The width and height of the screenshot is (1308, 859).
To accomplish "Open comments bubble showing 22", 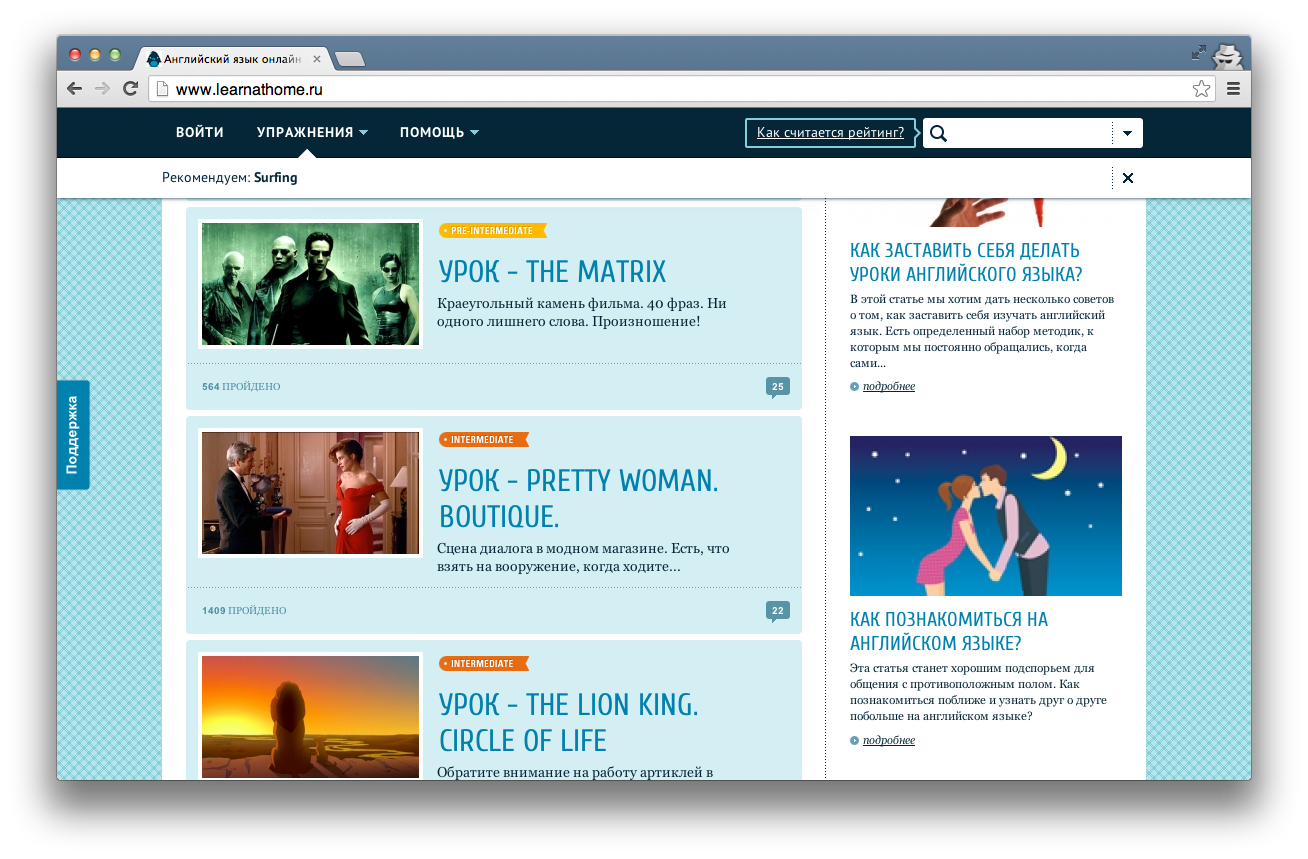I will click(x=778, y=611).
